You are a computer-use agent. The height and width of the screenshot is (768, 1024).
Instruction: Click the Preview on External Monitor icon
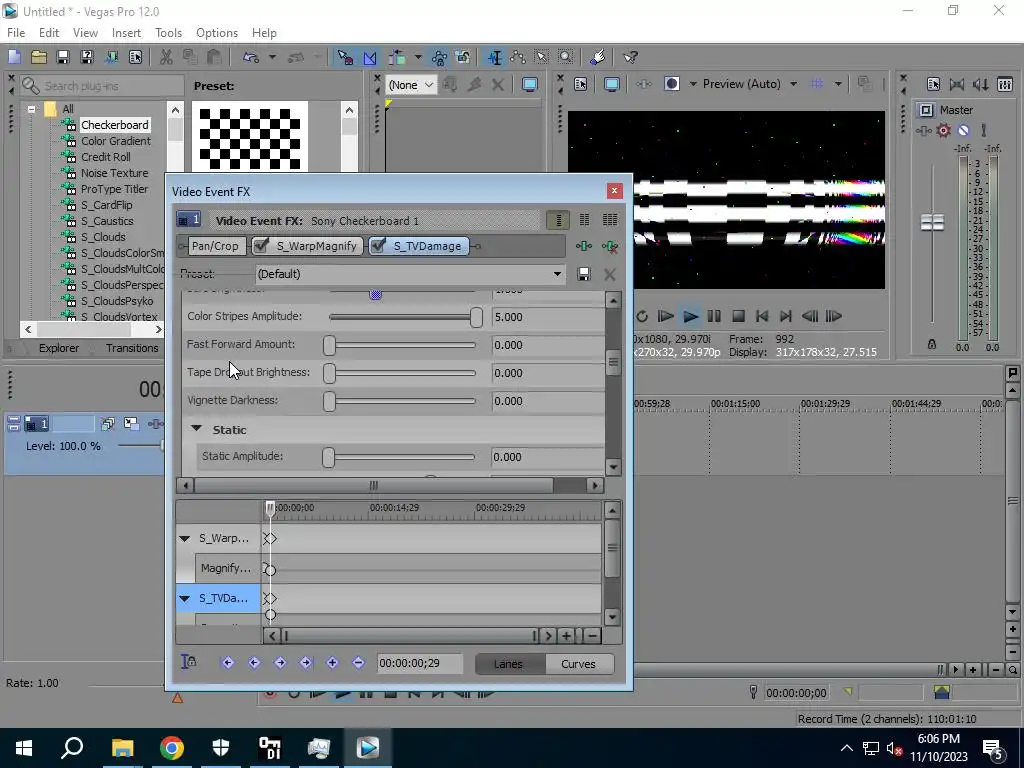pos(612,84)
